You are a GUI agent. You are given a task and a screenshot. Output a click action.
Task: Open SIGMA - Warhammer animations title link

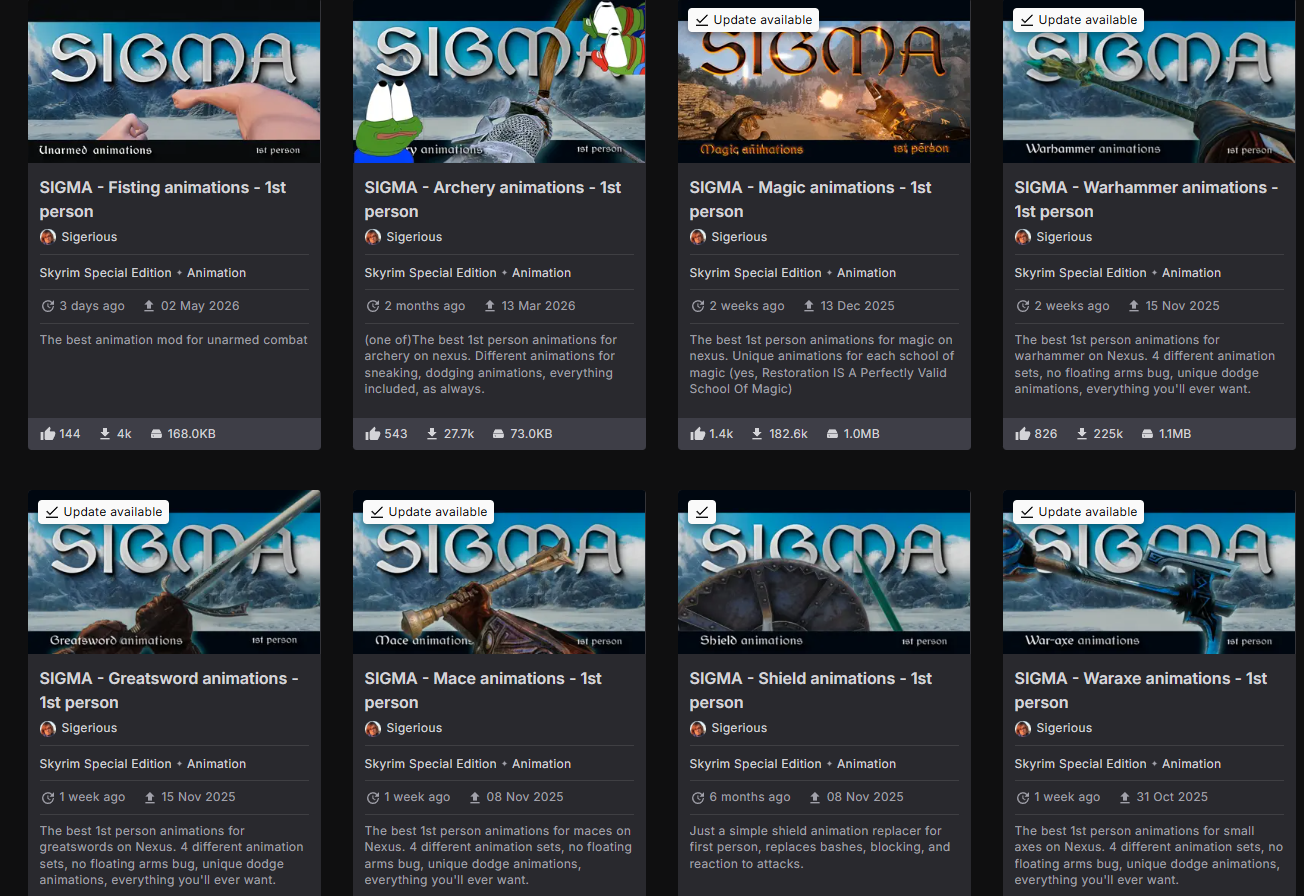tap(1146, 199)
